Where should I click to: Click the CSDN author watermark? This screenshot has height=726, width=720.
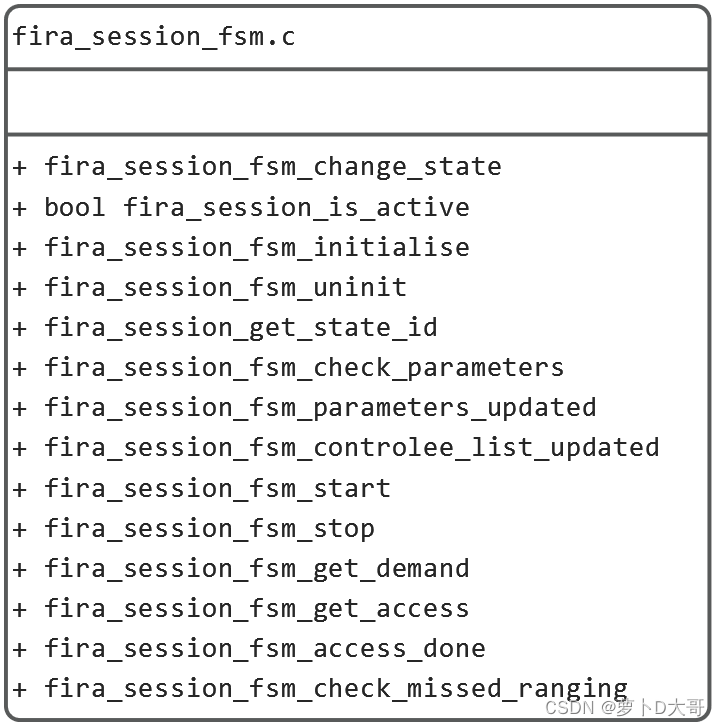coord(625,708)
